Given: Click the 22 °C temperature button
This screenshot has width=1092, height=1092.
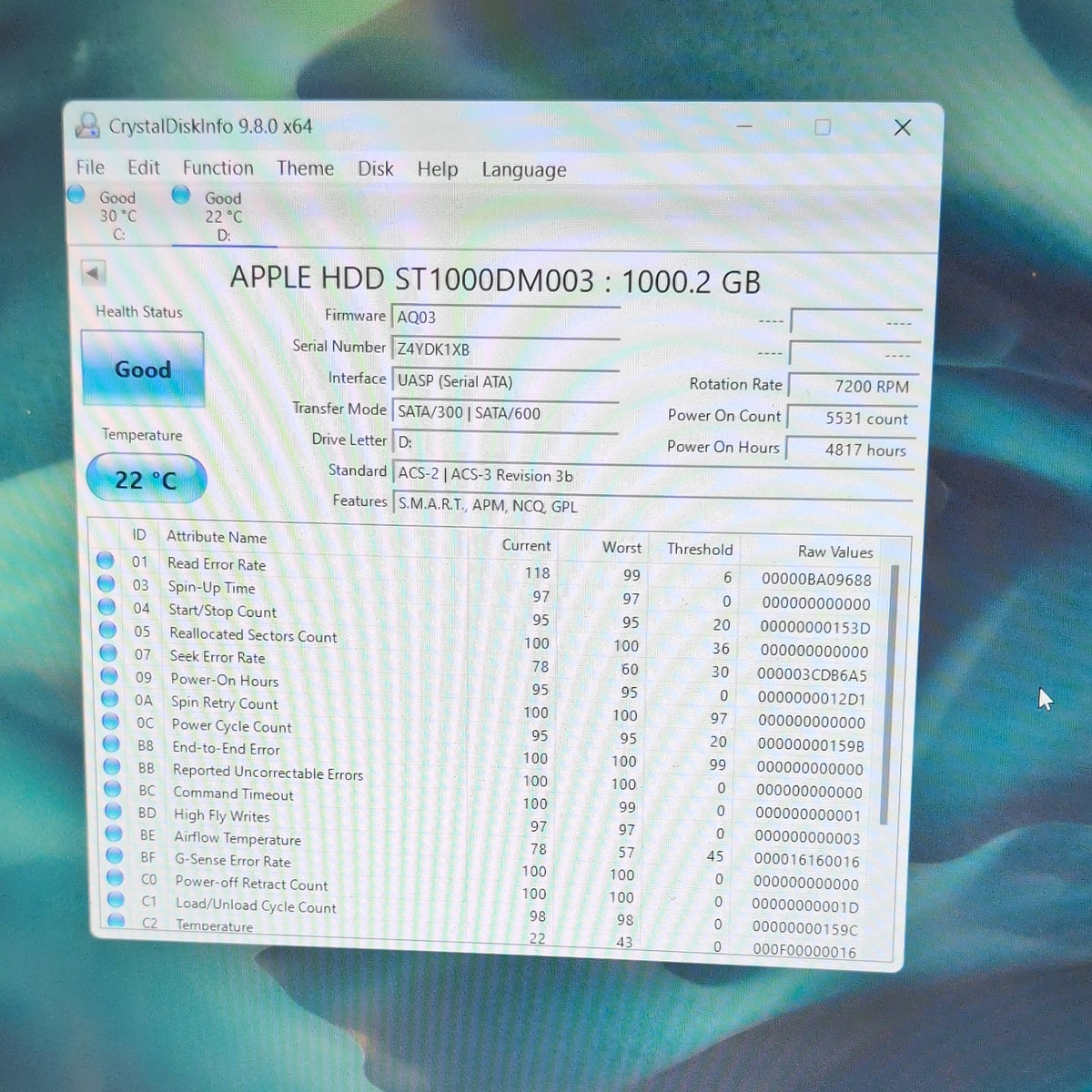Looking at the screenshot, I should 146,479.
